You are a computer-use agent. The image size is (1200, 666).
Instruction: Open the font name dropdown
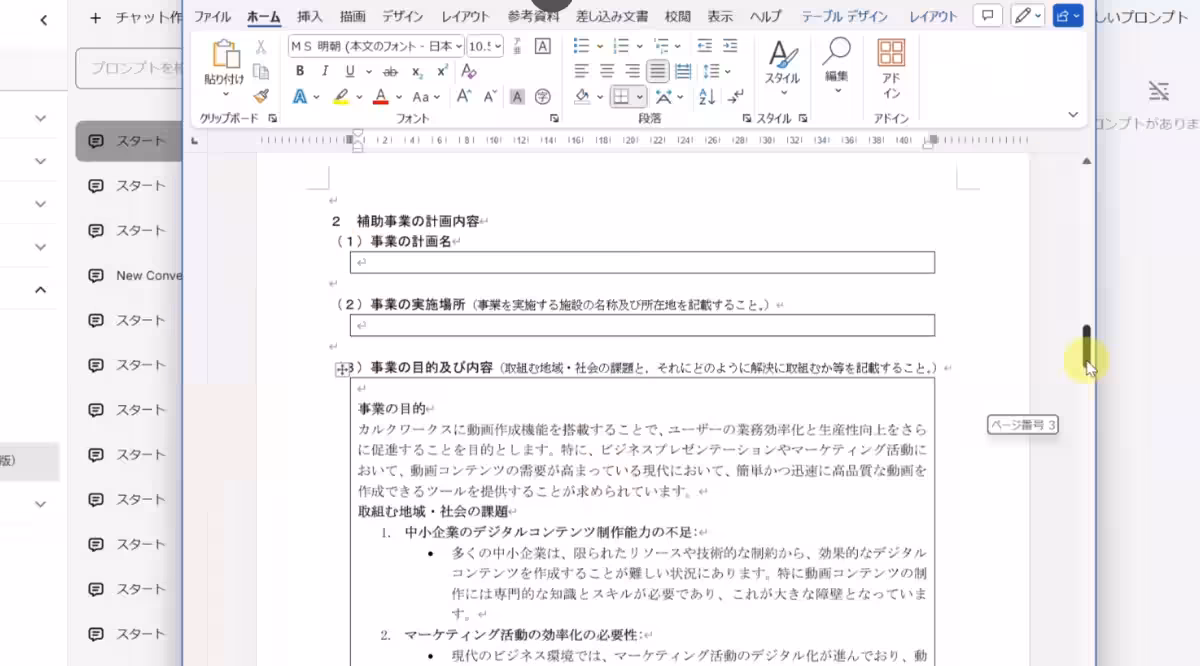tap(459, 46)
